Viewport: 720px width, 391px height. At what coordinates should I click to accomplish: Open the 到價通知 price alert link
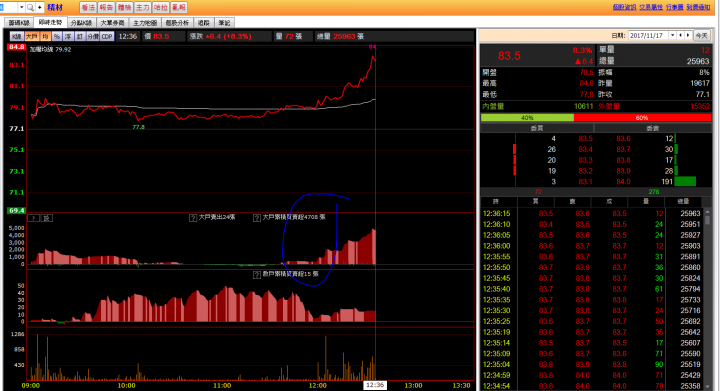[x=698, y=7]
